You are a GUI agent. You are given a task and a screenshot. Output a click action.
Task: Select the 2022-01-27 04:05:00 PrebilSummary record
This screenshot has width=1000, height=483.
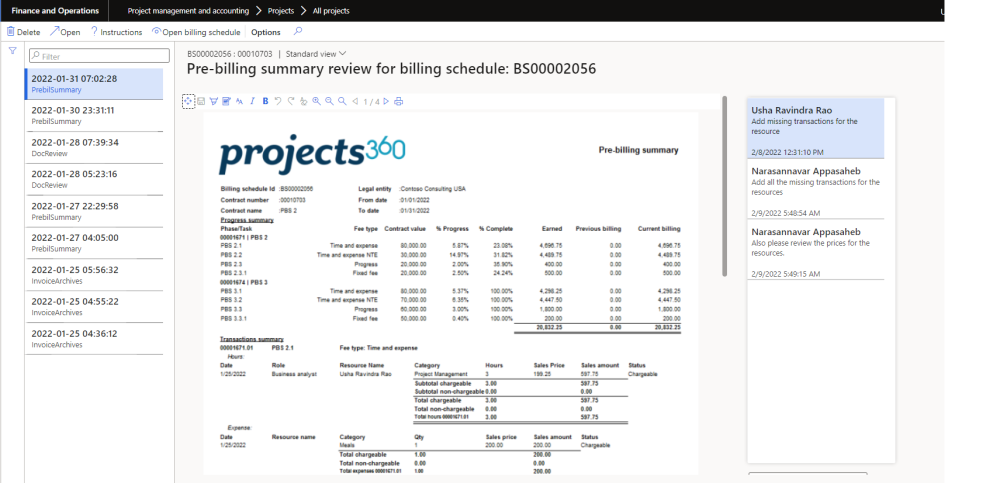tap(94, 243)
